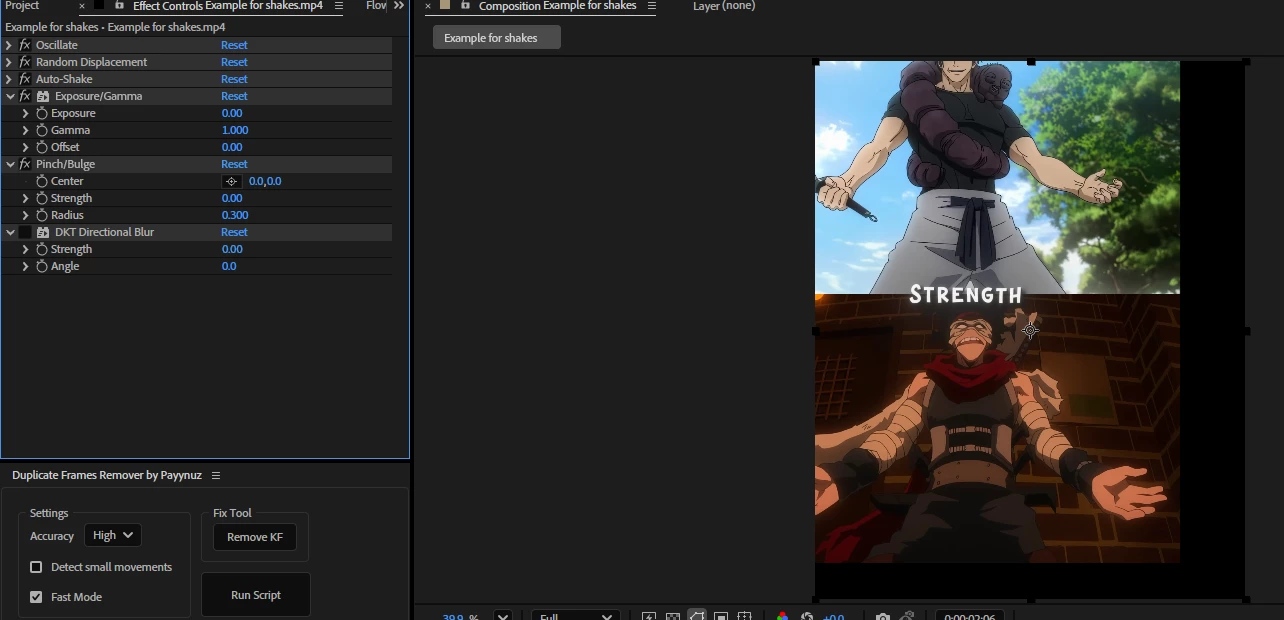This screenshot has height=620, width=1284.
Task: Check the Detect small movements checkbox
Action: point(36,567)
